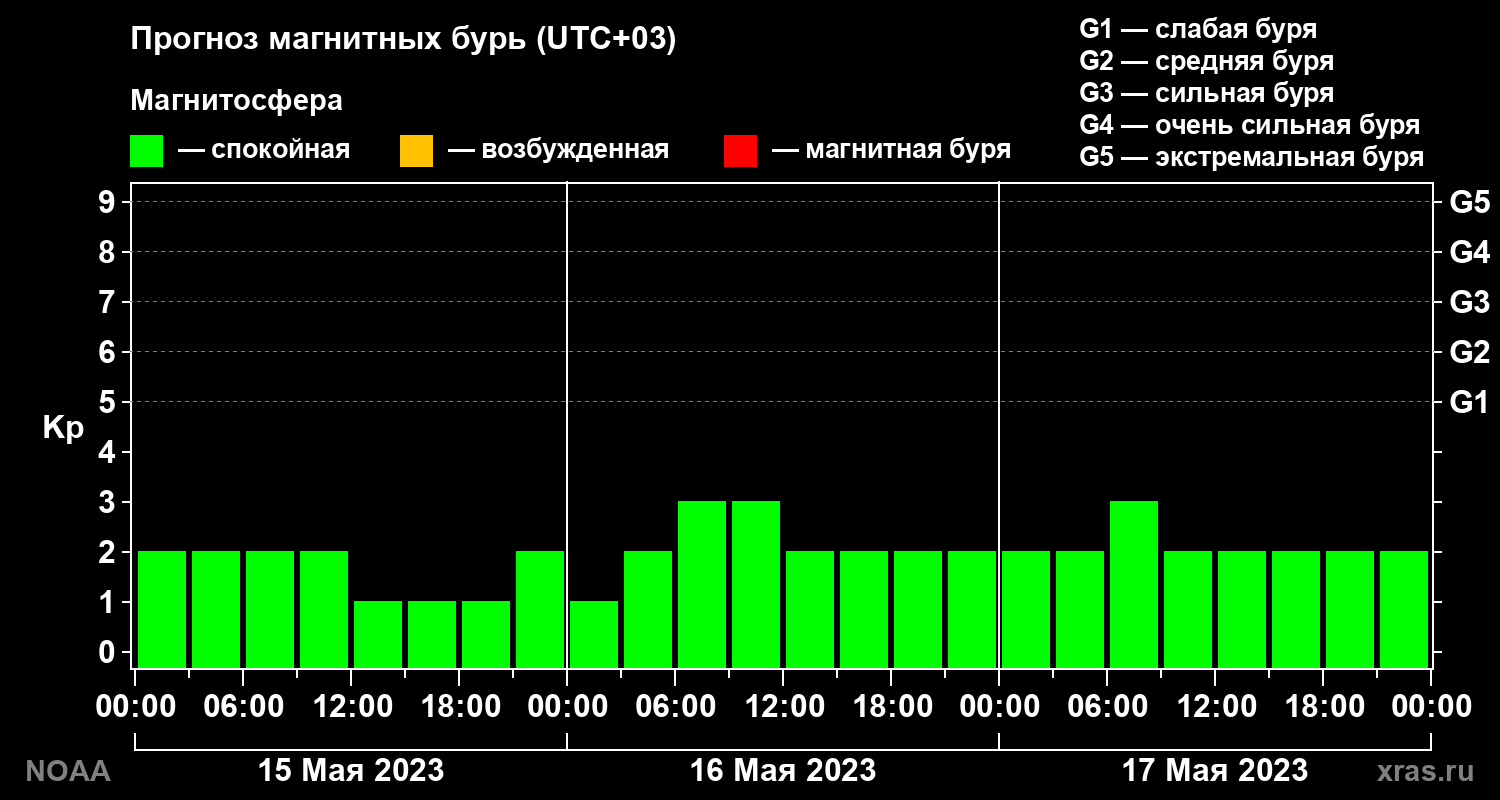
Task: Select the 15 May bar starting at 12:00
Action: pyautogui.click(x=378, y=634)
